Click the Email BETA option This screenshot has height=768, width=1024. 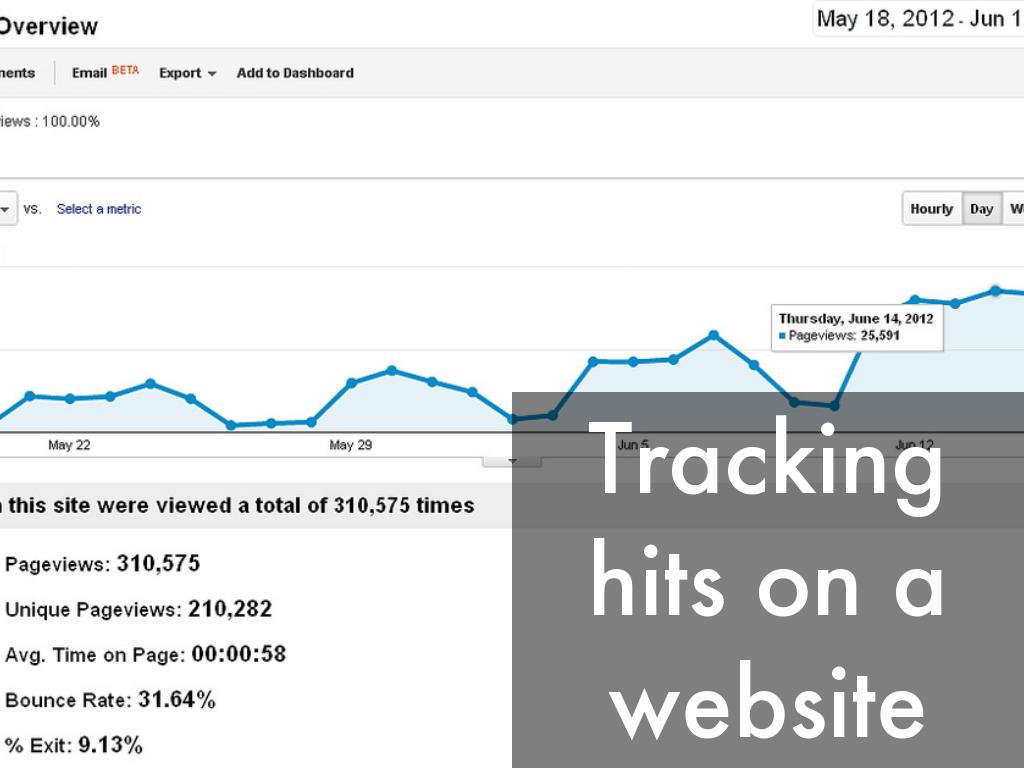coord(105,73)
